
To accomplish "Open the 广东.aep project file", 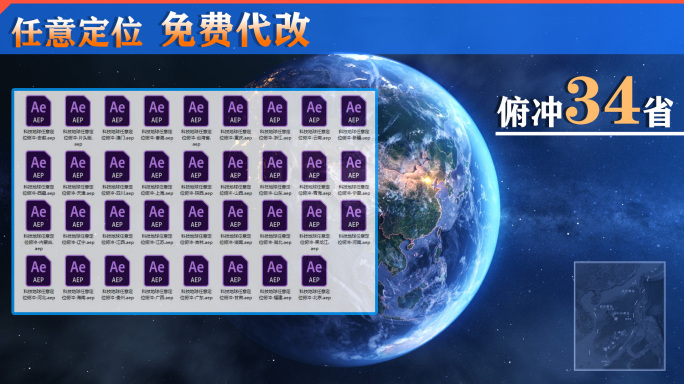I will click(x=196, y=271).
